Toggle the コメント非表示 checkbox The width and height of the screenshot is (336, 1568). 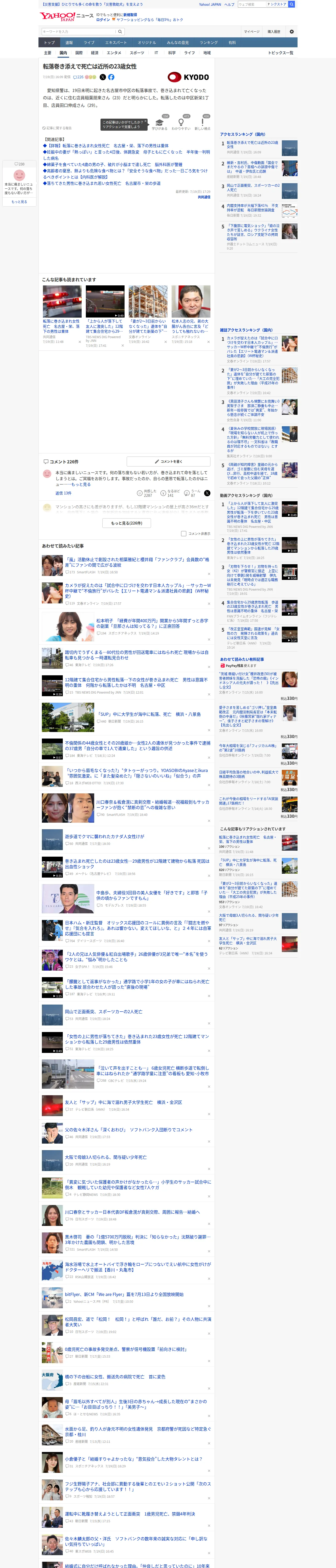tap(183, 533)
